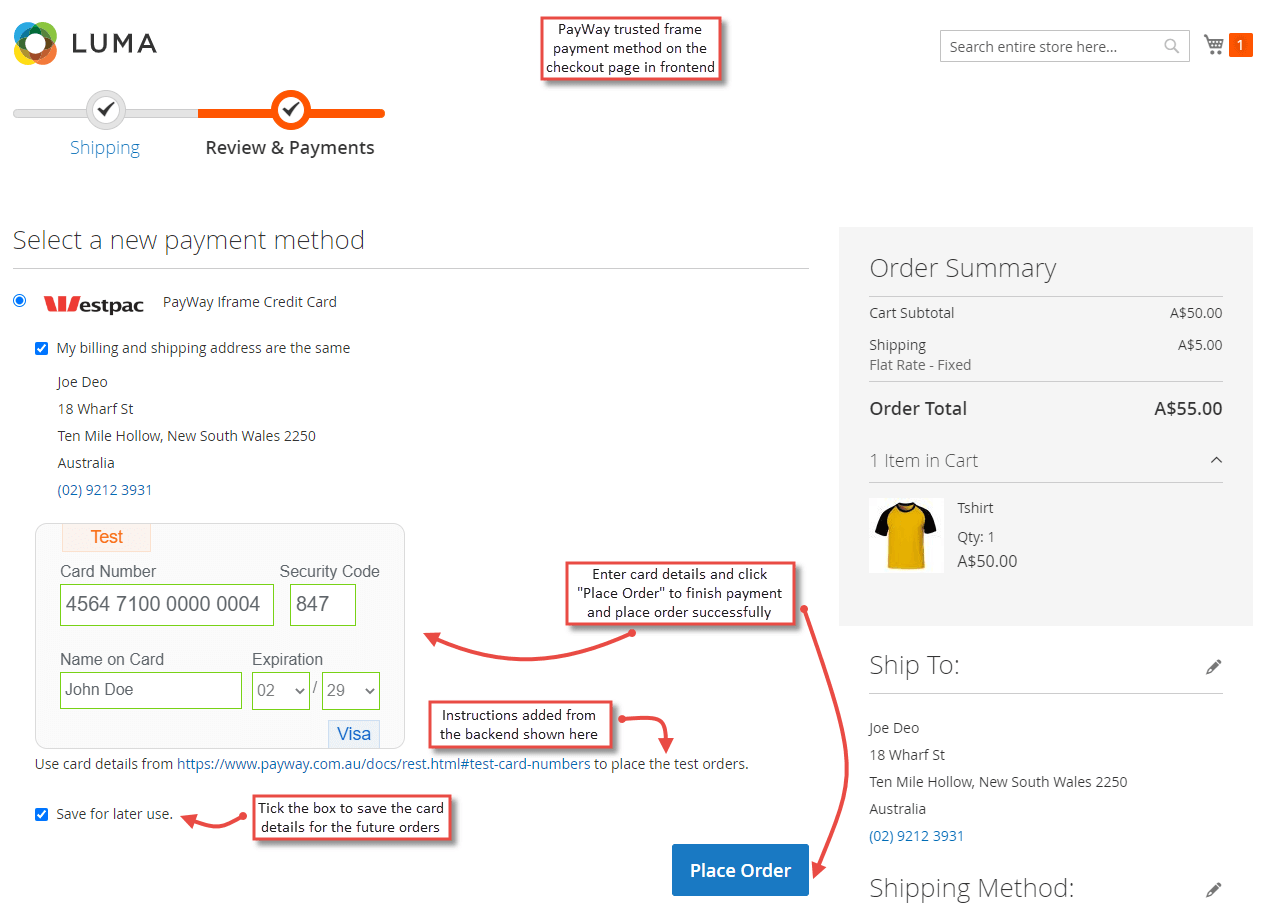The image size is (1262, 911).
Task: Click the Shipping step checkmark icon
Action: [105, 110]
